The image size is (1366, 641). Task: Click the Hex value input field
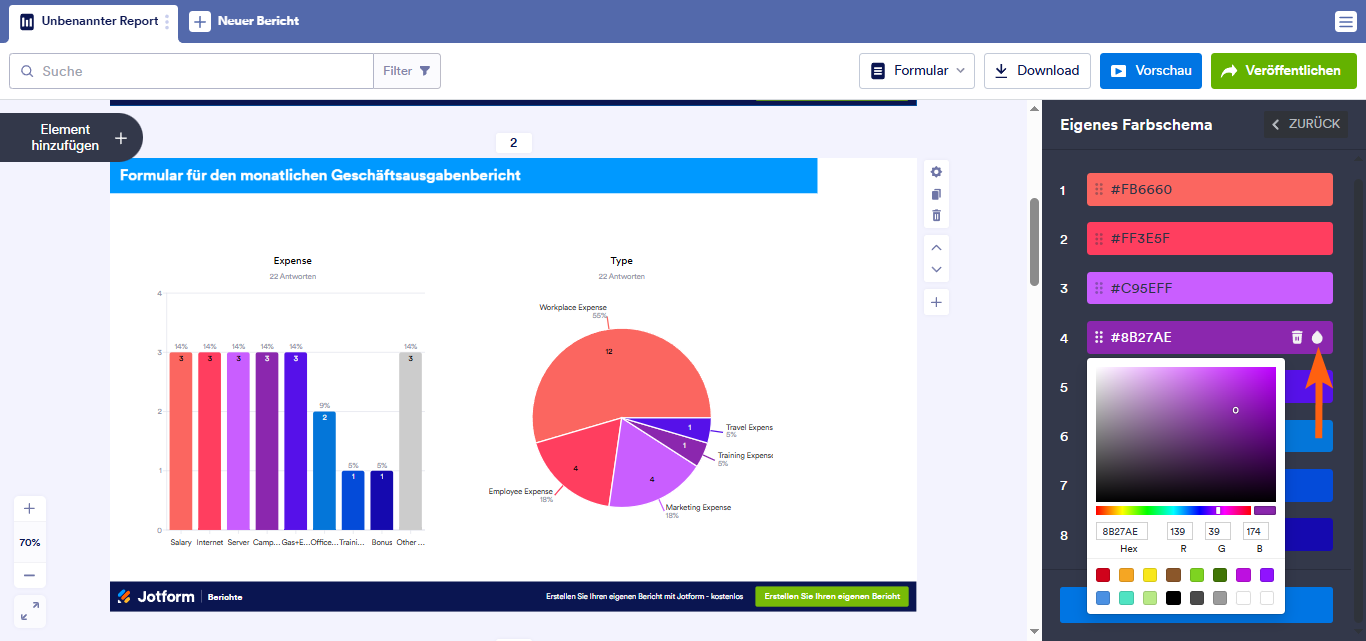[x=1122, y=532]
